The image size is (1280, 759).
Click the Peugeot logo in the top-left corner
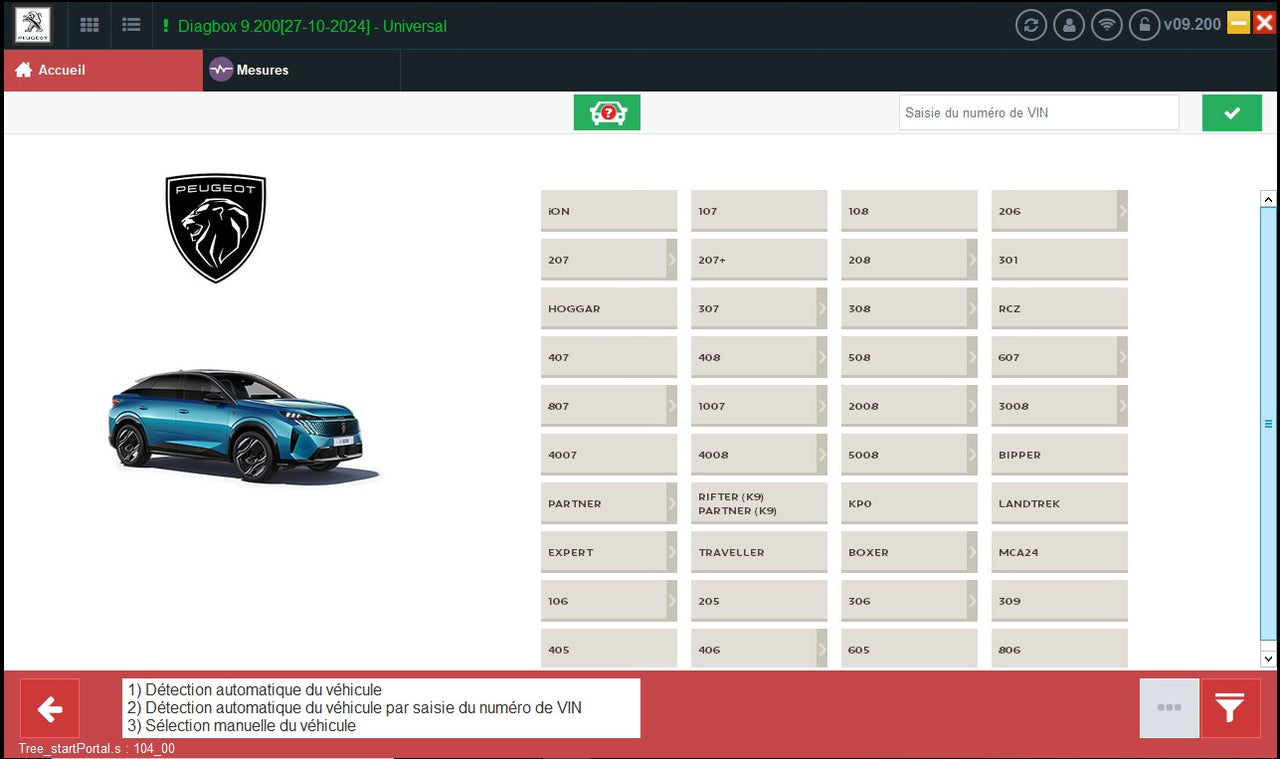click(x=33, y=24)
